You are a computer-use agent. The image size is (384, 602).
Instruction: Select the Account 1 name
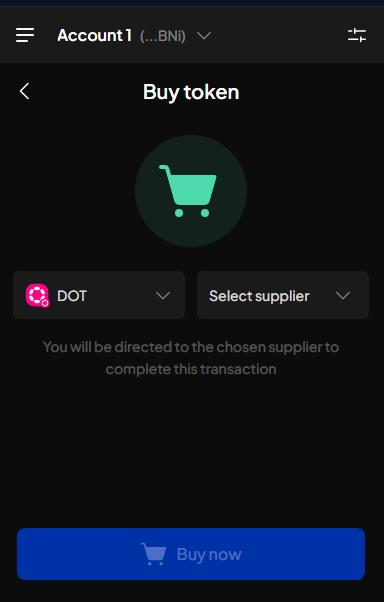click(94, 35)
